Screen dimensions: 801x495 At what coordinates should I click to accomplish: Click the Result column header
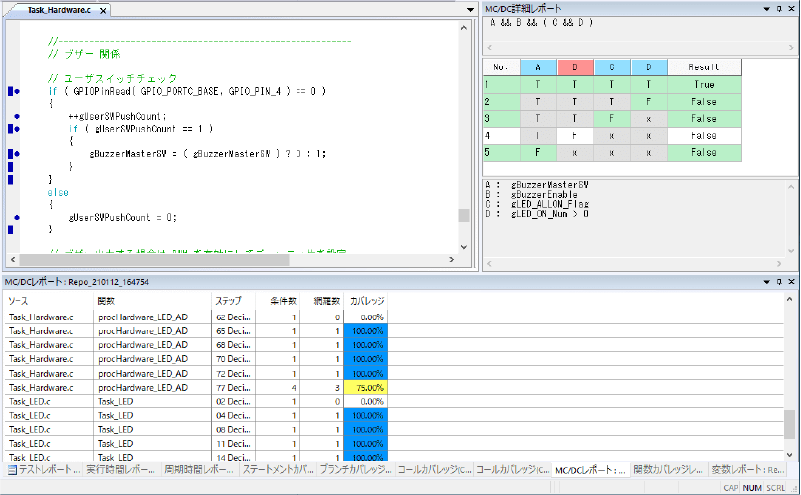pyautogui.click(x=704, y=67)
